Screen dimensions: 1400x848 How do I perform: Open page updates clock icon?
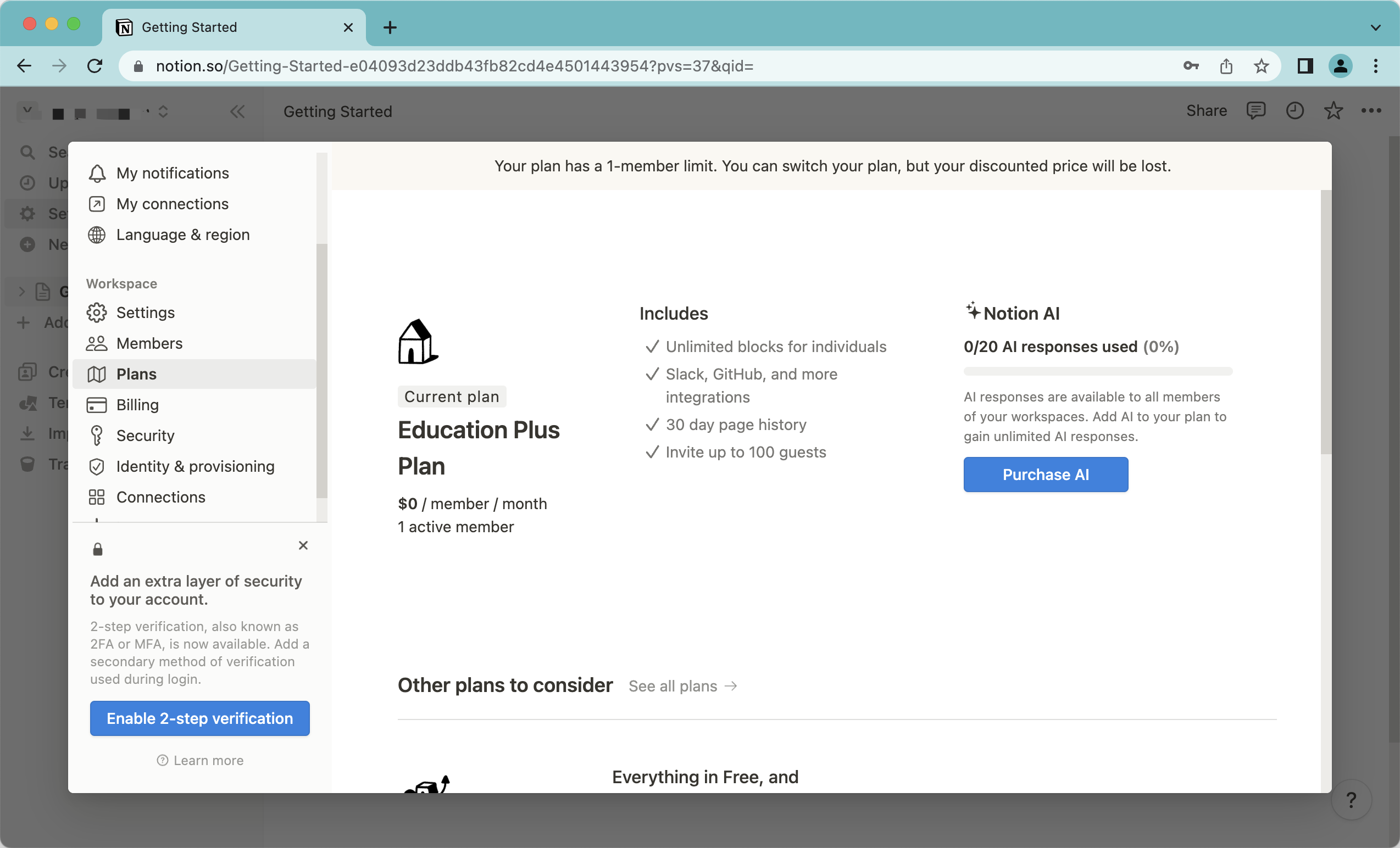1295,110
